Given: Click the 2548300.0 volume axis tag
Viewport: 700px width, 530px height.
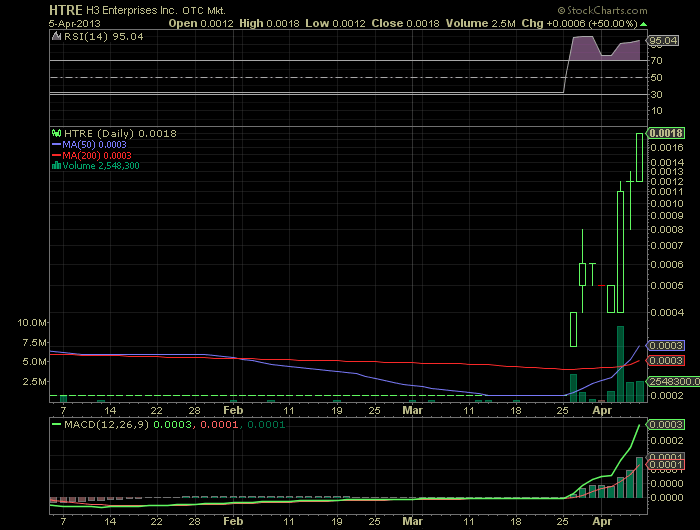Looking at the screenshot, I should coord(674,381).
